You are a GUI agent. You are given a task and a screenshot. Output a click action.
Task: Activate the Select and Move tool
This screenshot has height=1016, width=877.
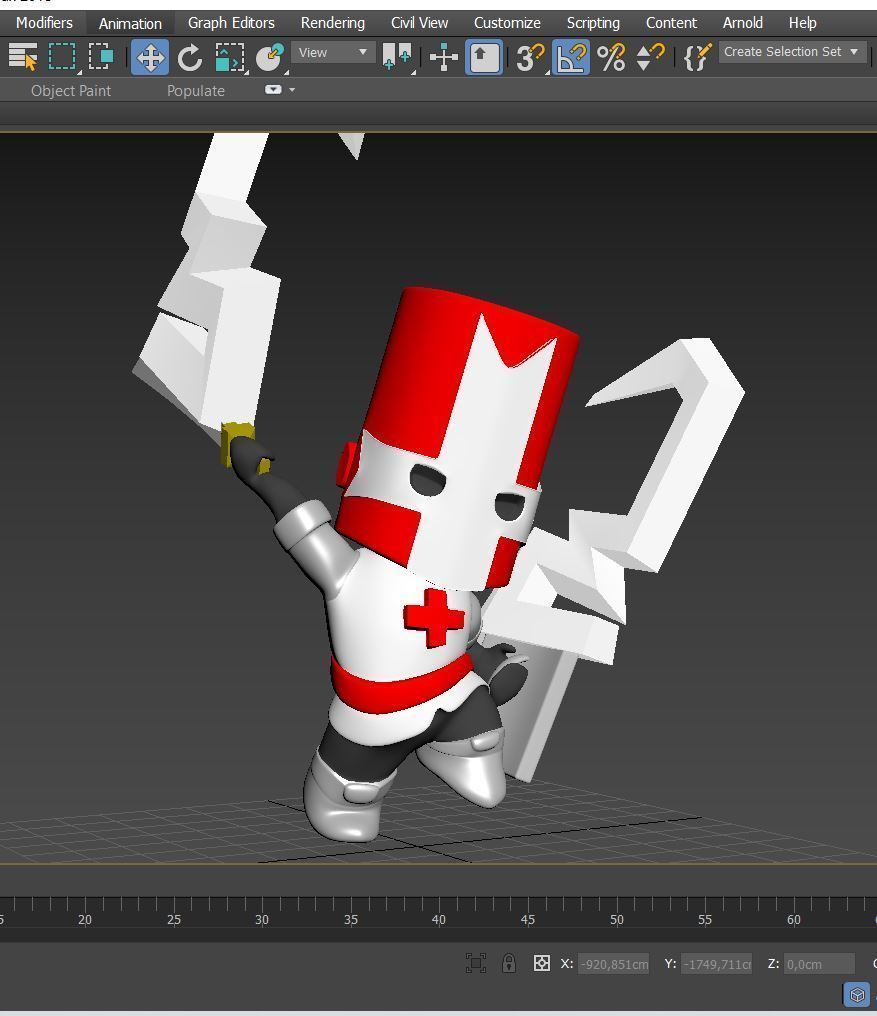point(150,57)
